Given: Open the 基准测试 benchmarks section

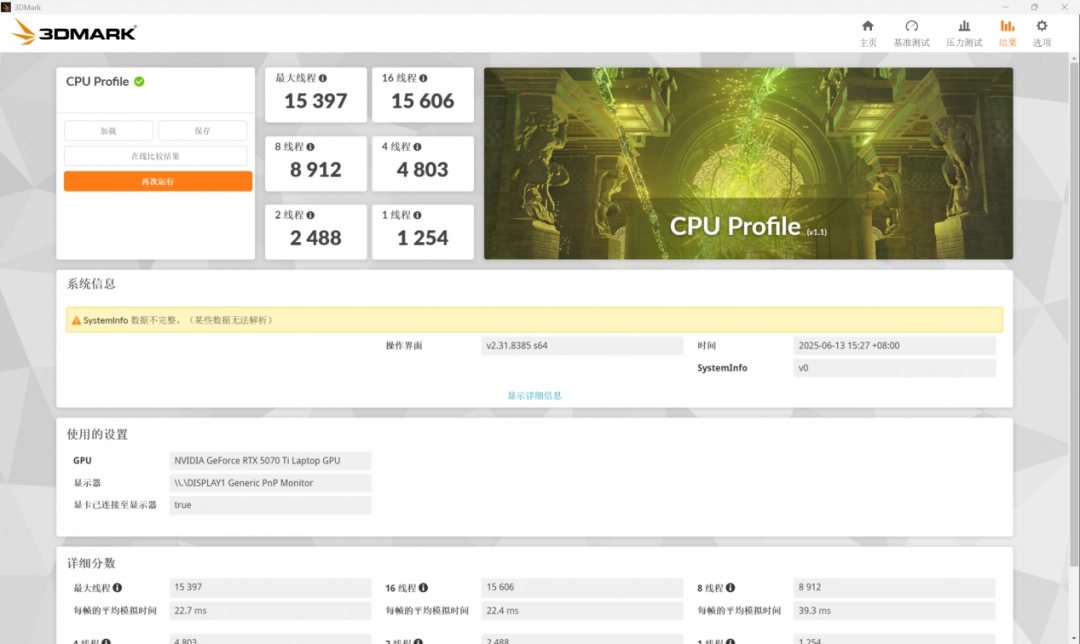Looking at the screenshot, I should (911, 26).
